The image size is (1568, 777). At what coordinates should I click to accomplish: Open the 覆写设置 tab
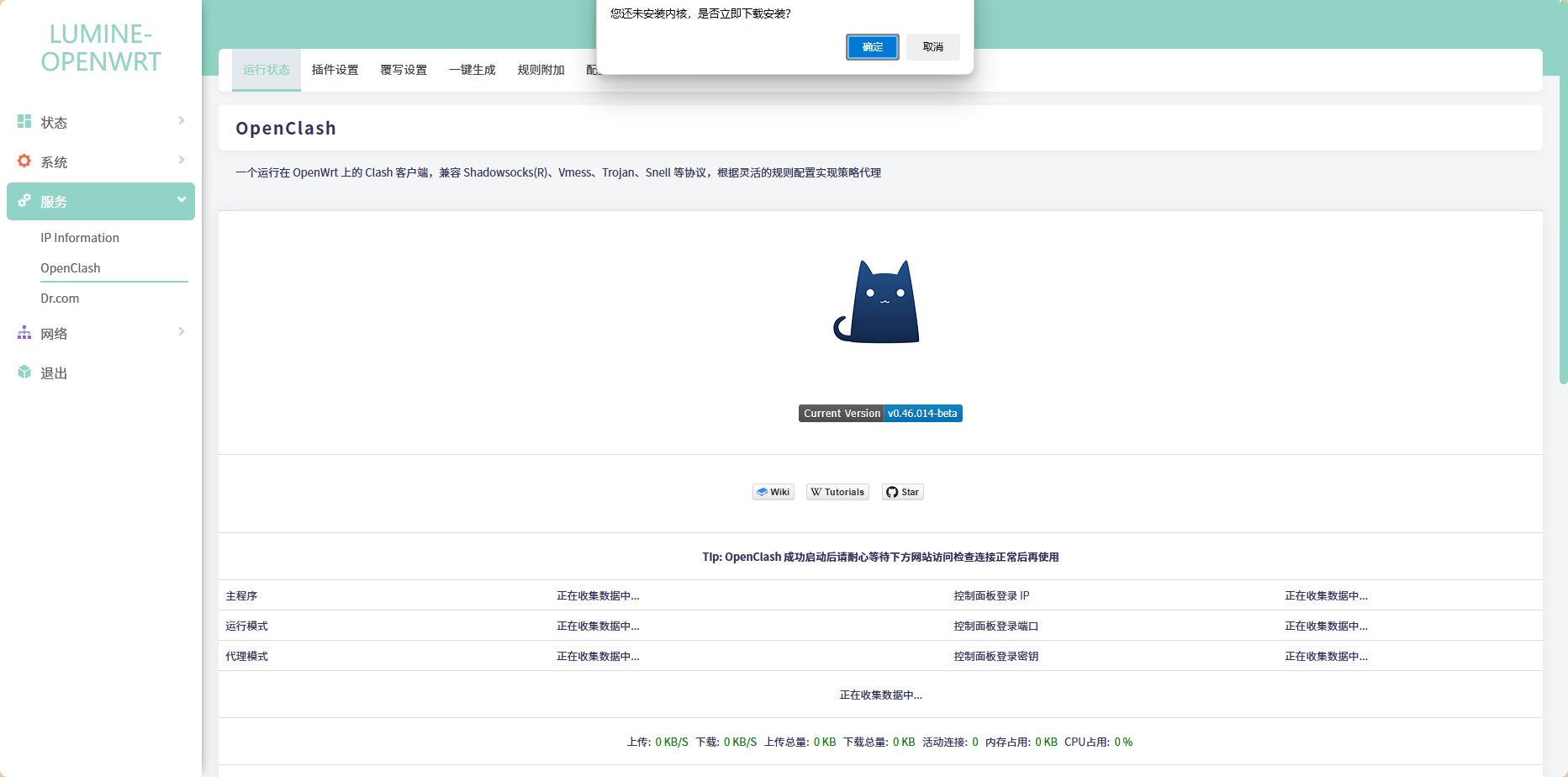click(404, 70)
